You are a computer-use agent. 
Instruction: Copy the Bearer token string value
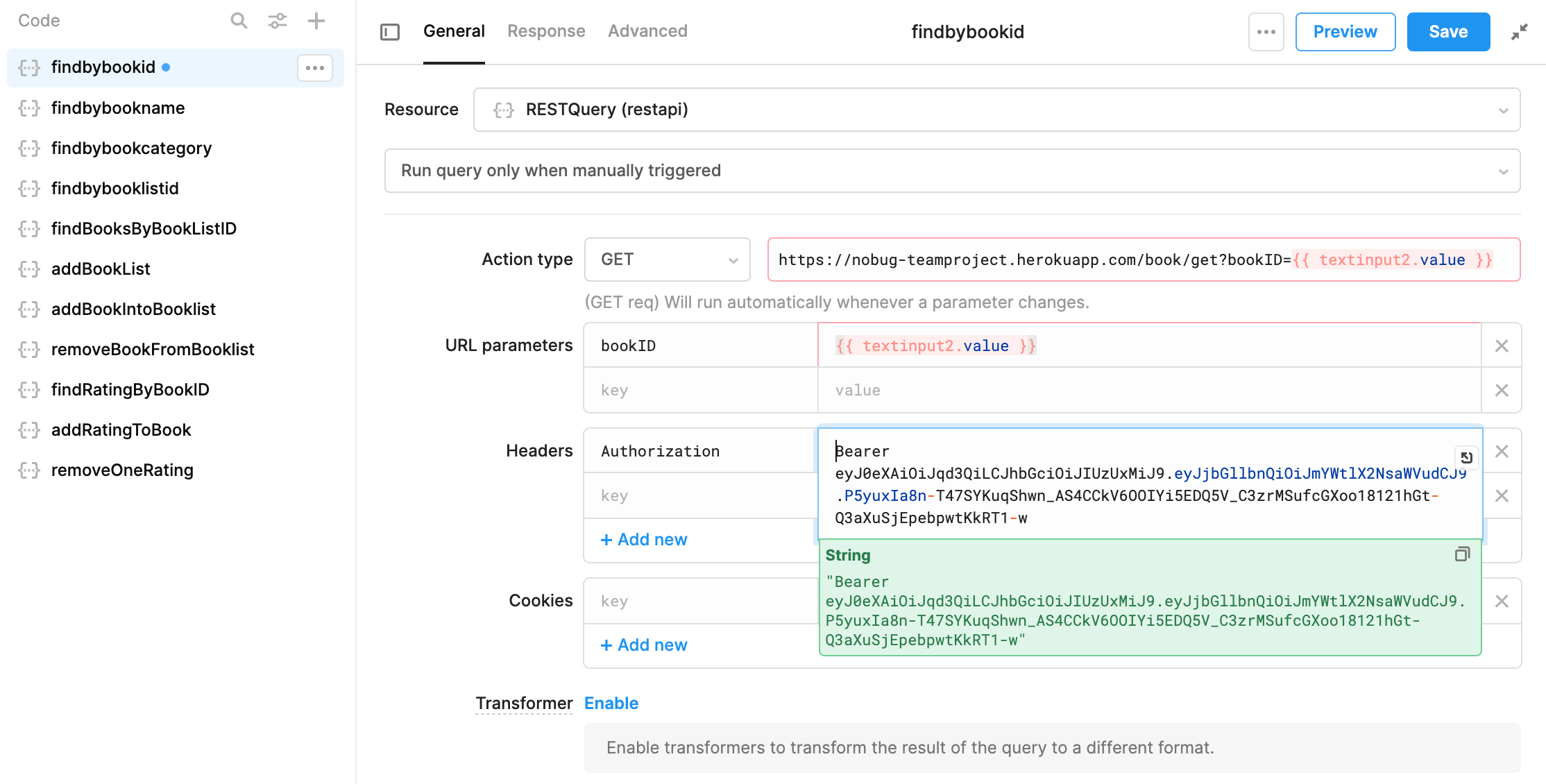1462,554
